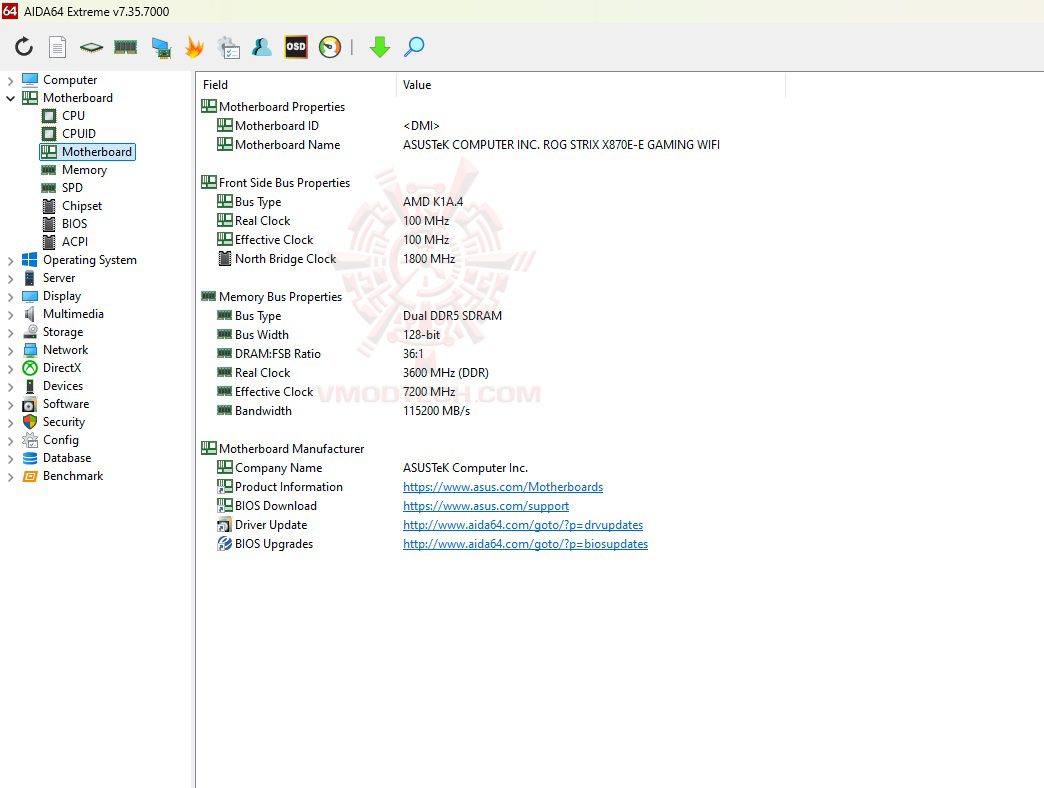Click the user profile toolbar icon
This screenshot has height=788, width=1044.
pos(262,47)
